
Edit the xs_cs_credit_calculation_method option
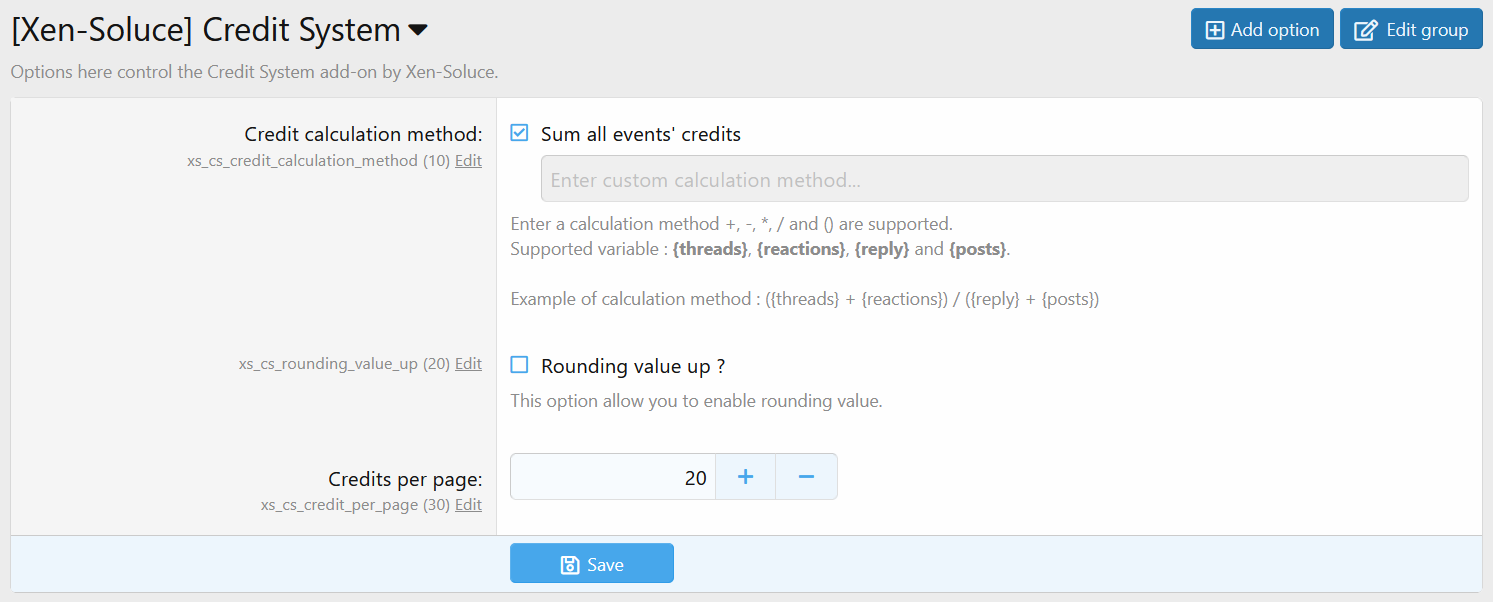coord(468,160)
